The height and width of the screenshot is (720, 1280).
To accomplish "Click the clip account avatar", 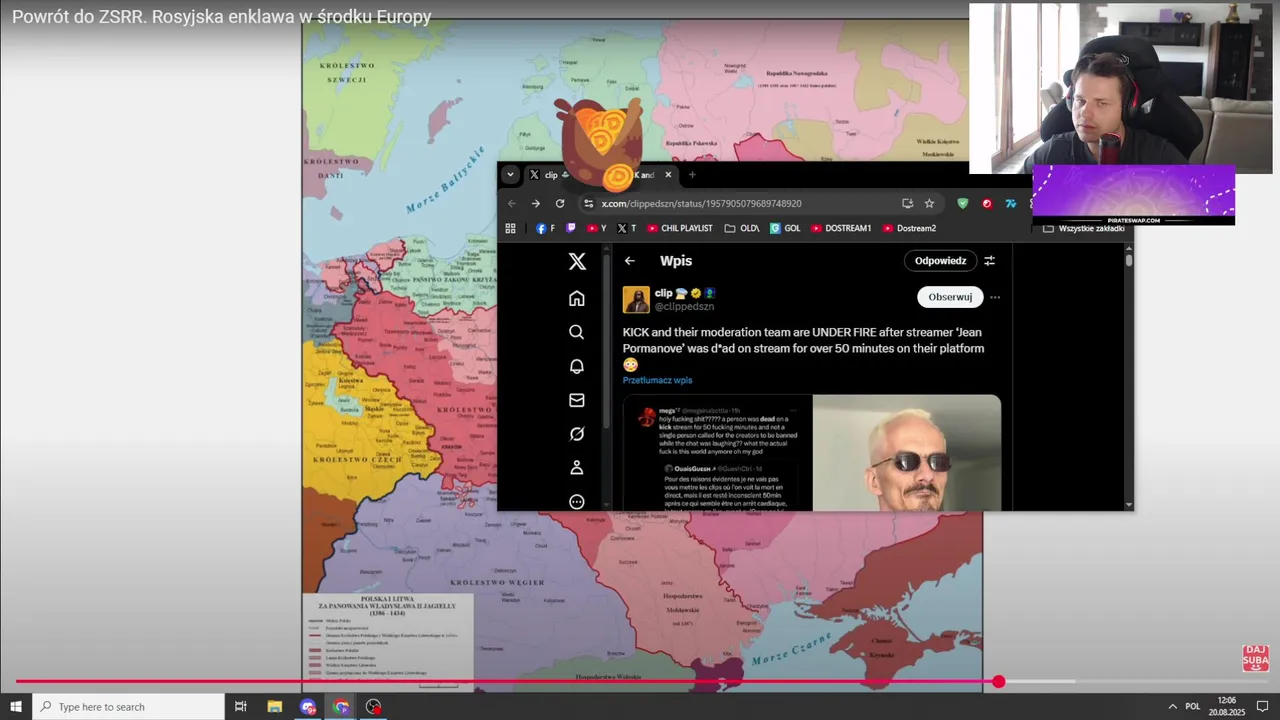I will [x=636, y=299].
